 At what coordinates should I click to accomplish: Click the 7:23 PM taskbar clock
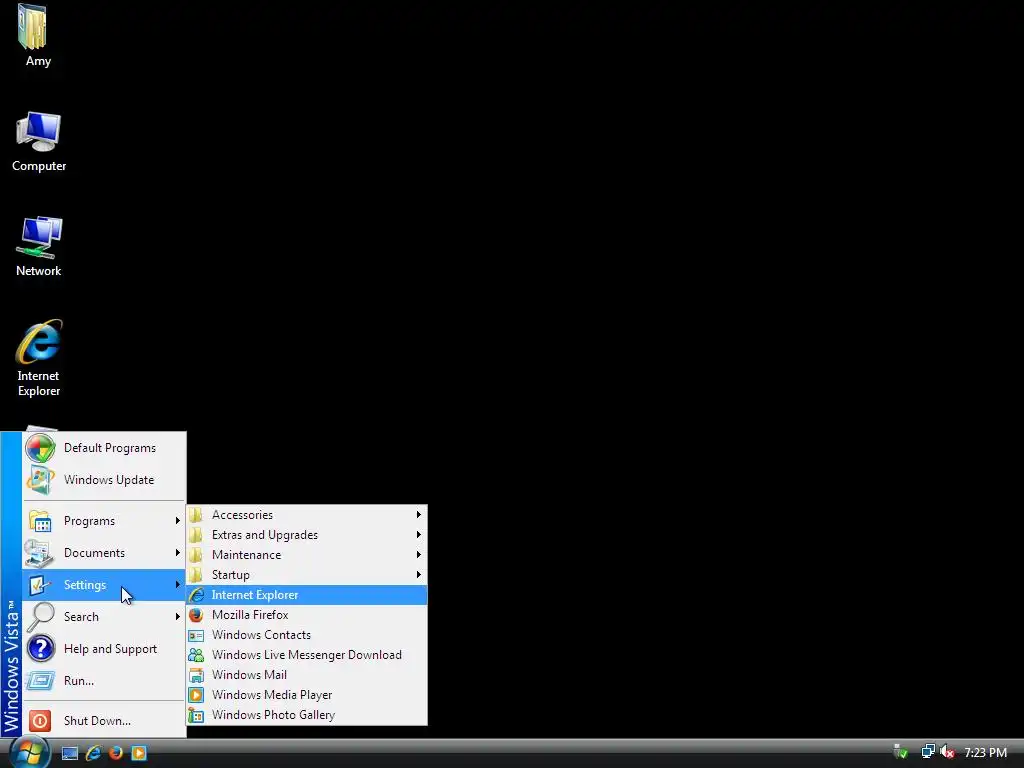[985, 752]
